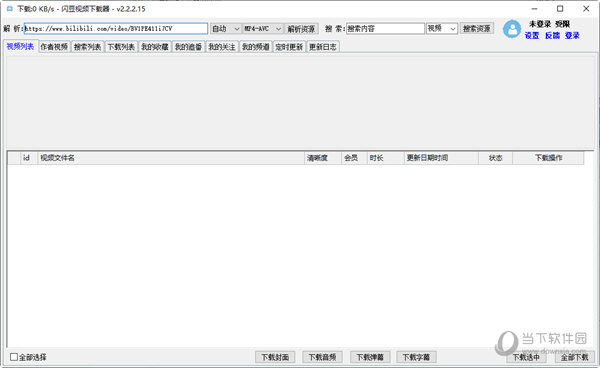Click the user avatar icon
Image resolution: width=600 pixels, height=368 pixels.
pyautogui.click(x=512, y=29)
